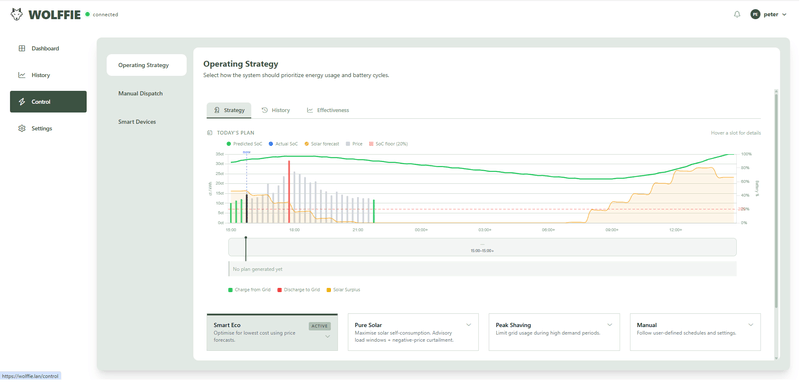Click the Effectiveness tab chart icon

(x=310, y=110)
